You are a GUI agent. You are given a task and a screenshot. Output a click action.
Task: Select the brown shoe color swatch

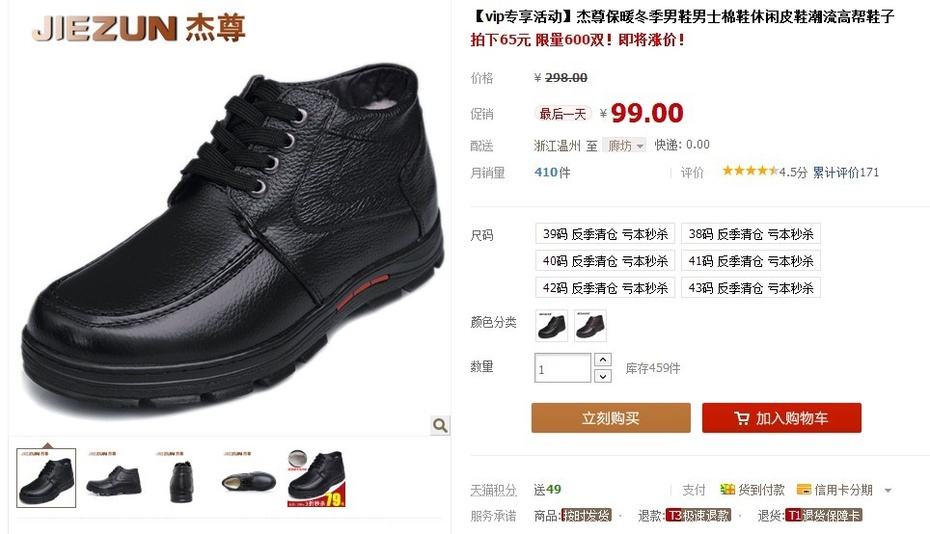591,326
